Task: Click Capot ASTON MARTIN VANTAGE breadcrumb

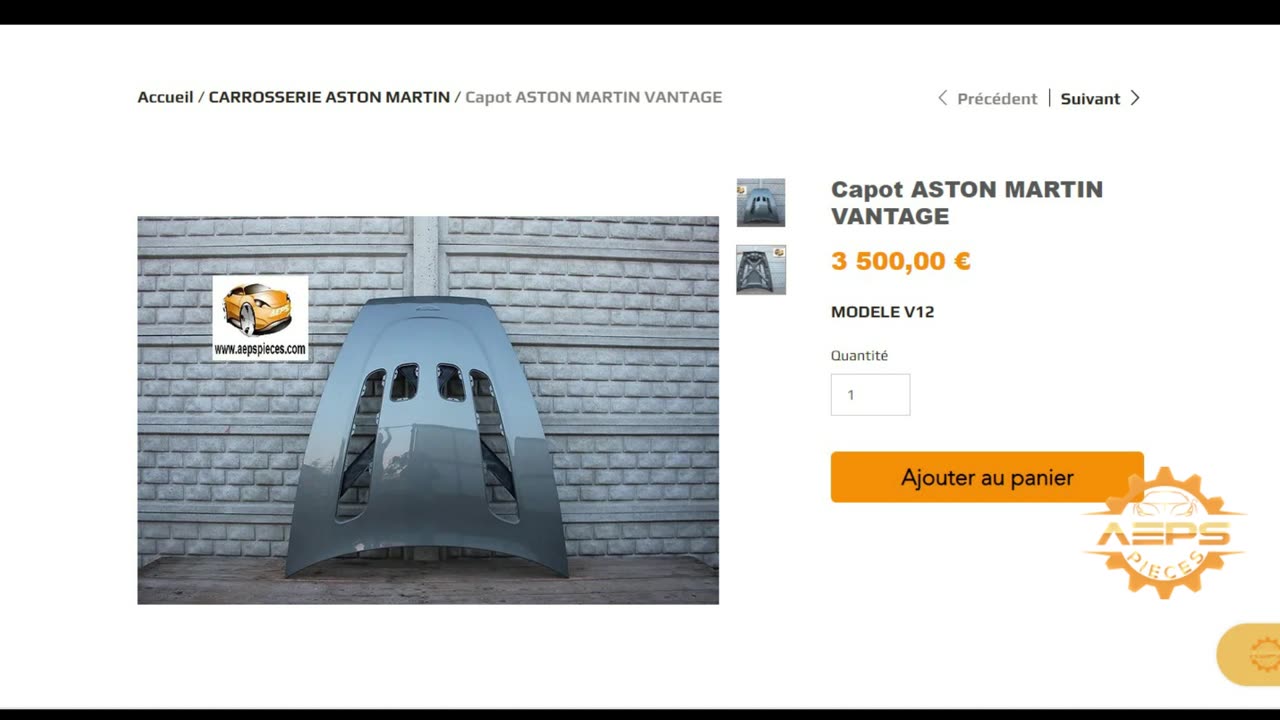Action: coord(593,97)
